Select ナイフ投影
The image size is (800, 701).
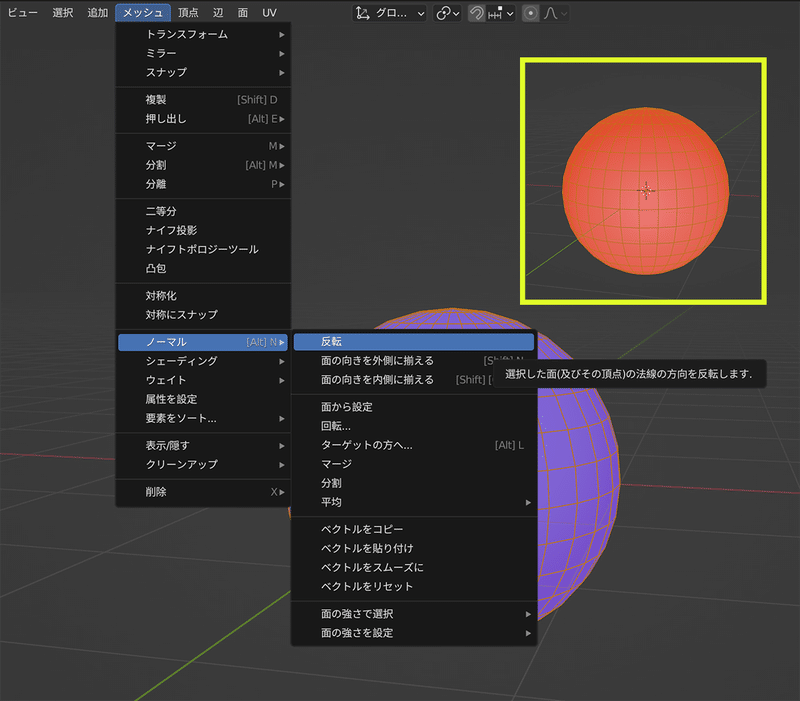[x=203, y=230]
